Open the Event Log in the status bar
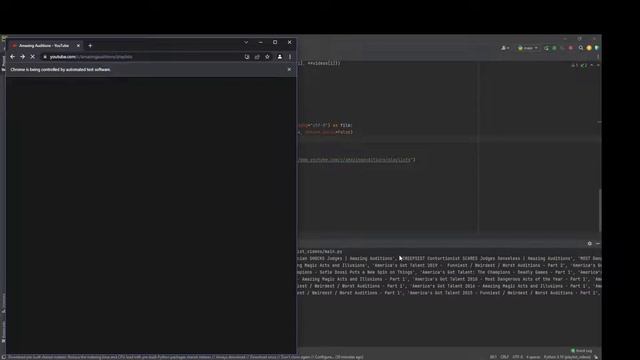Viewport: 640px width, 360px height. 582,351
